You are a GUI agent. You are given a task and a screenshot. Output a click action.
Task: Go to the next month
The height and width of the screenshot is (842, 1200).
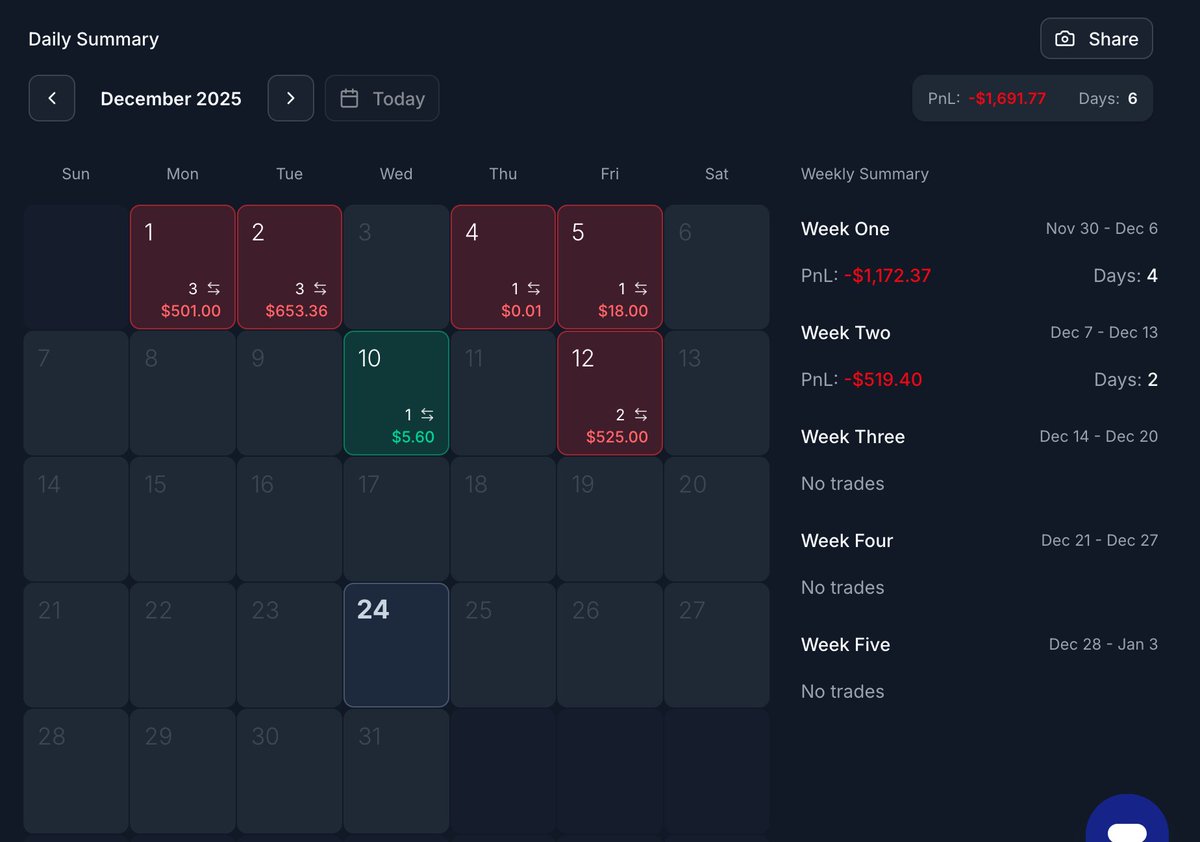coord(291,98)
